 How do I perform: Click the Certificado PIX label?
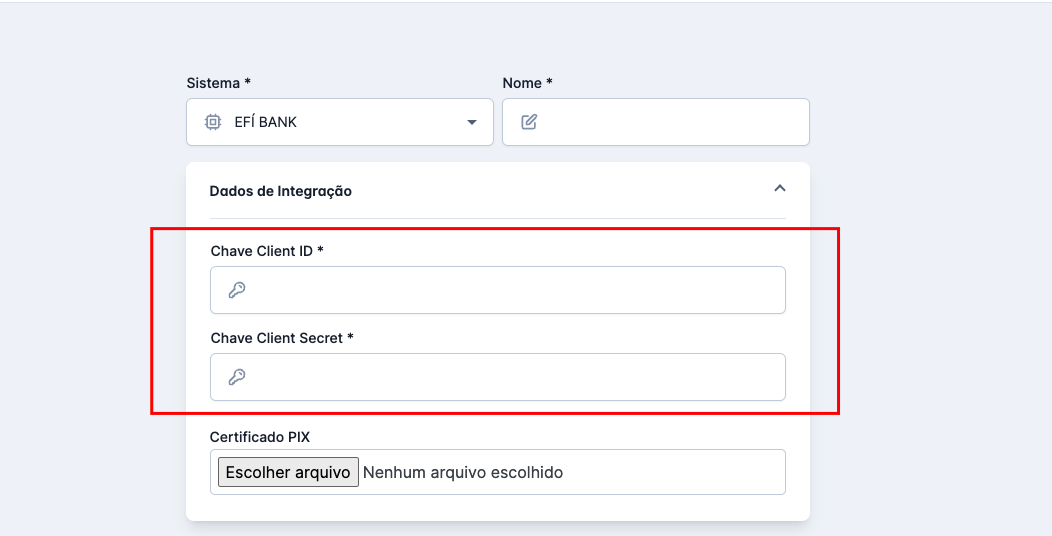(x=258, y=437)
